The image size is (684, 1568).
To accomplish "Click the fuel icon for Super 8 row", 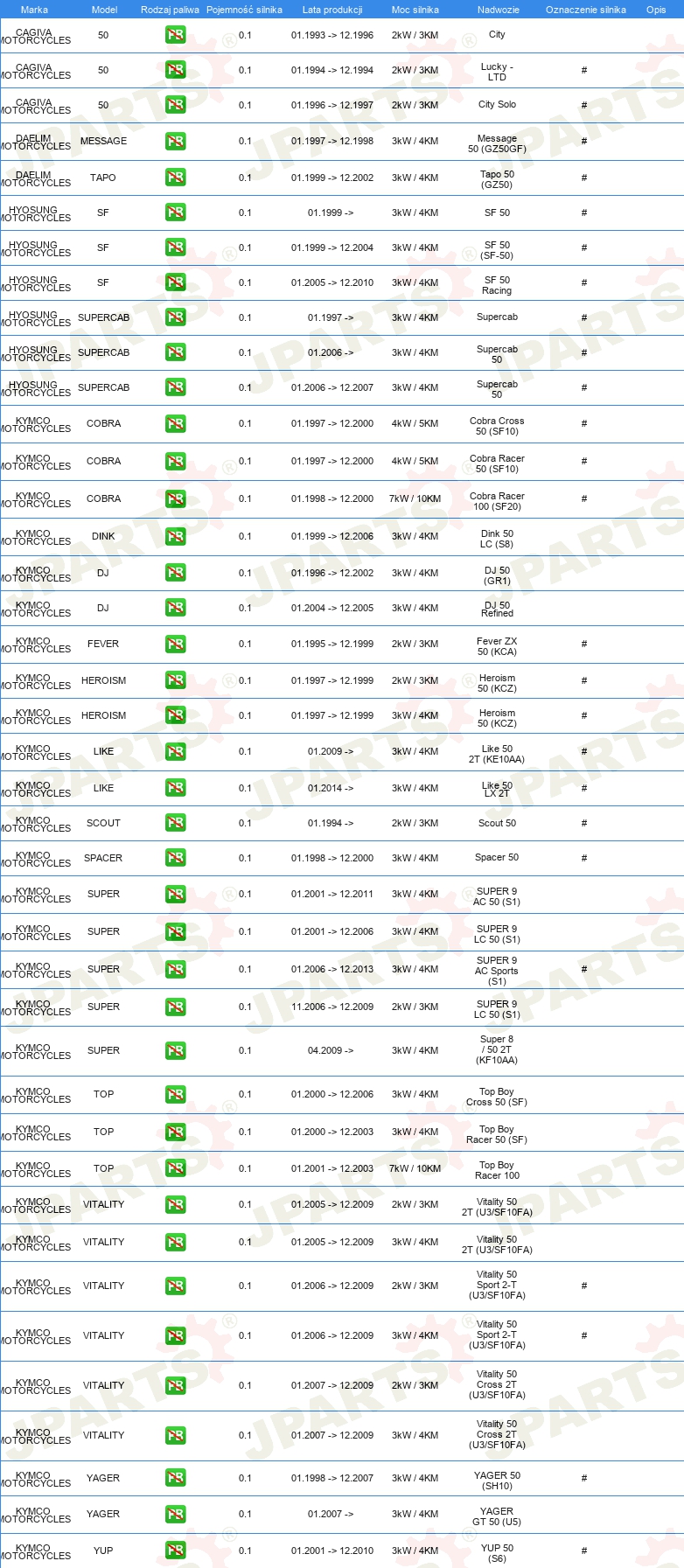I will [x=175, y=1050].
